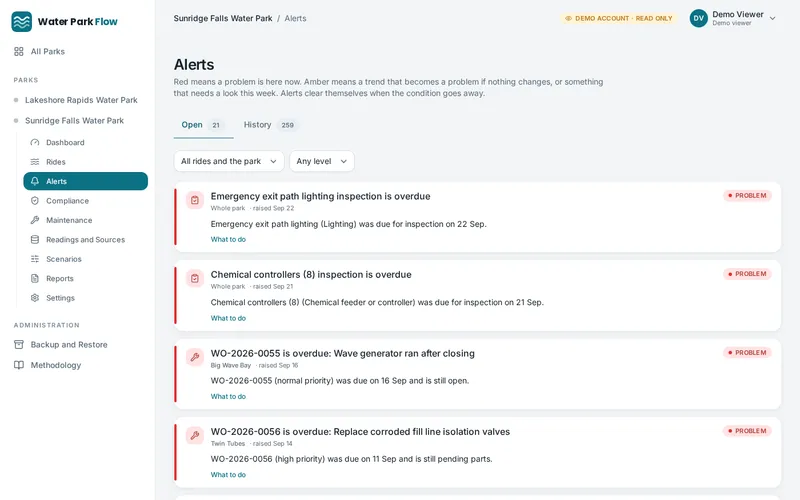The height and width of the screenshot is (500, 800).
Task: Click wrench icon on WO-2026-0055 alert
Action: [195, 357]
